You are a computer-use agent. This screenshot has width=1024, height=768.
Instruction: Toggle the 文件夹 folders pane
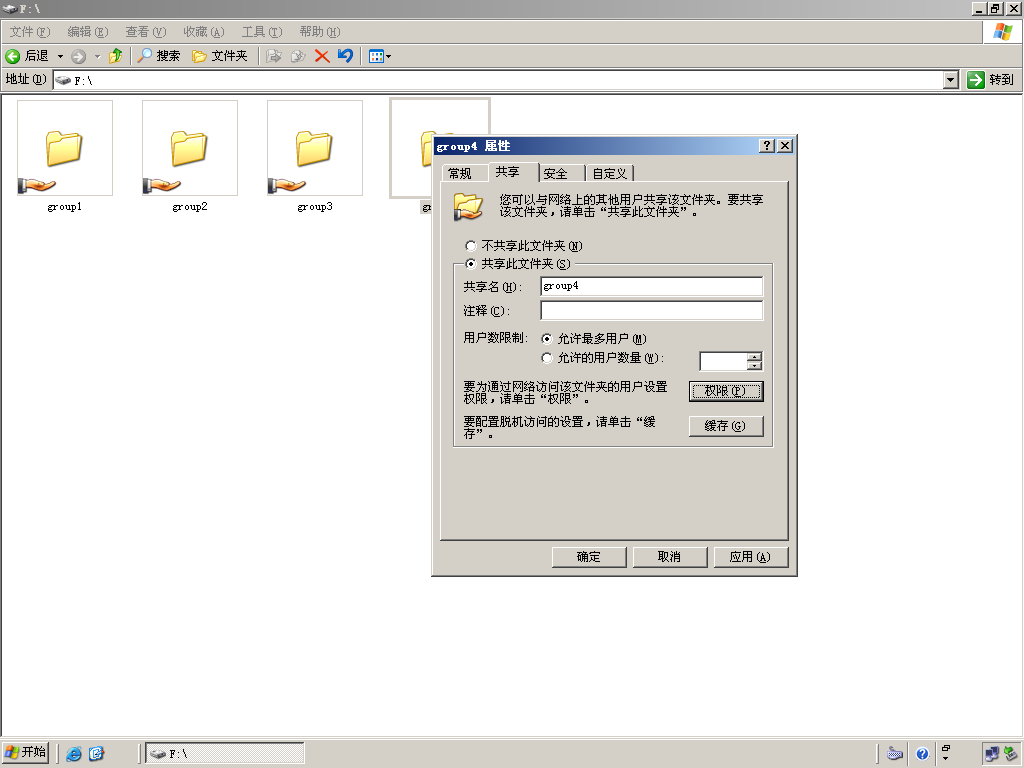(220, 56)
